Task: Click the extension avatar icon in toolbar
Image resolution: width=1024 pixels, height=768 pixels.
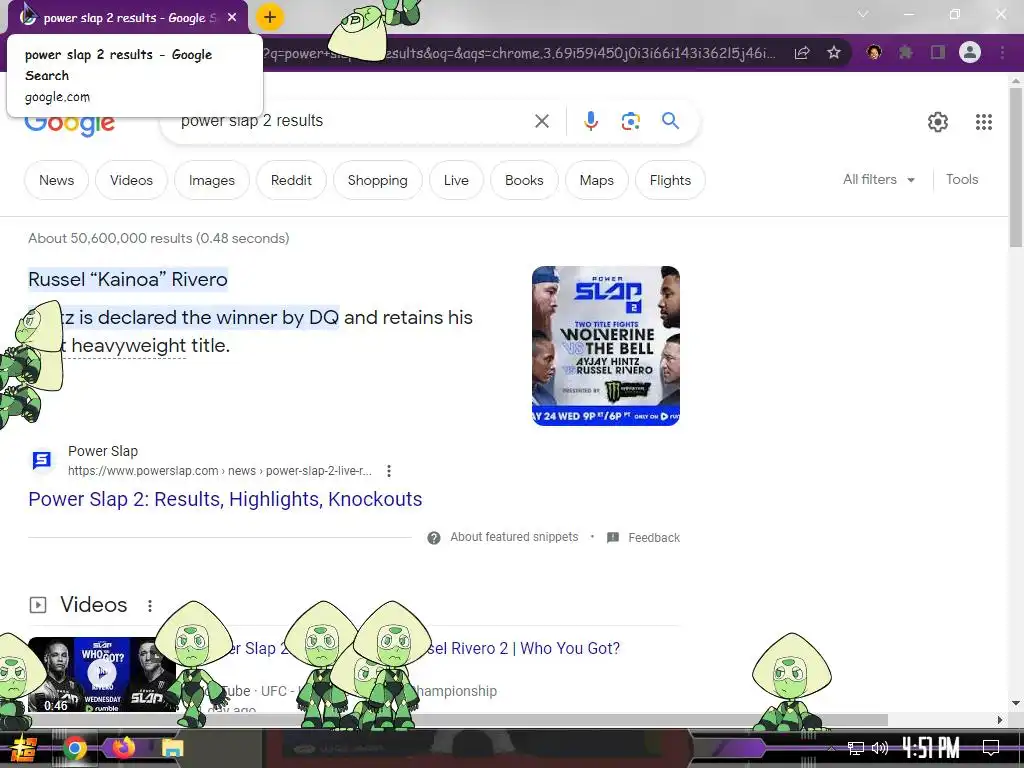Action: point(874,52)
